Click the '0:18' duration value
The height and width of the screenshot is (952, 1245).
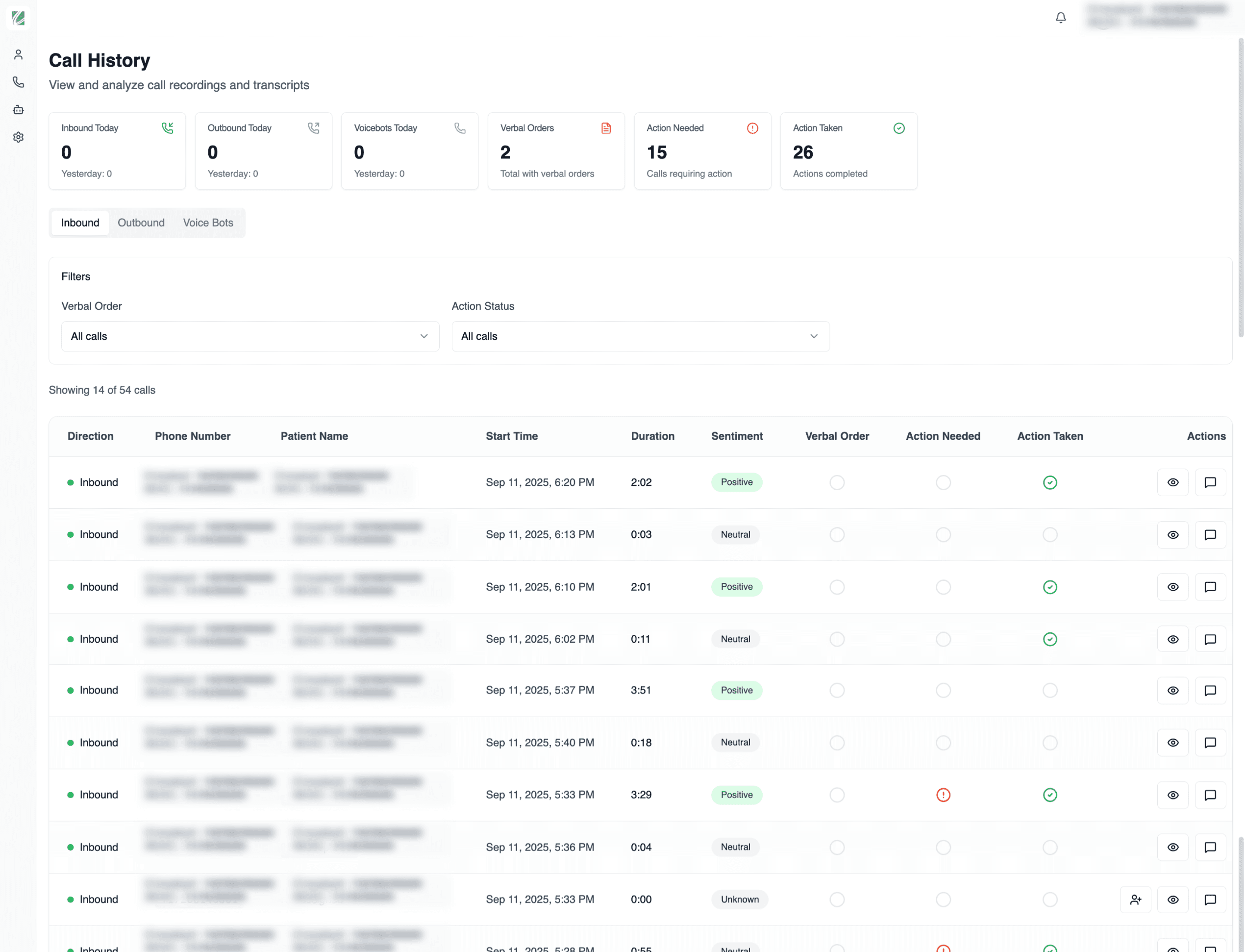[641, 742]
